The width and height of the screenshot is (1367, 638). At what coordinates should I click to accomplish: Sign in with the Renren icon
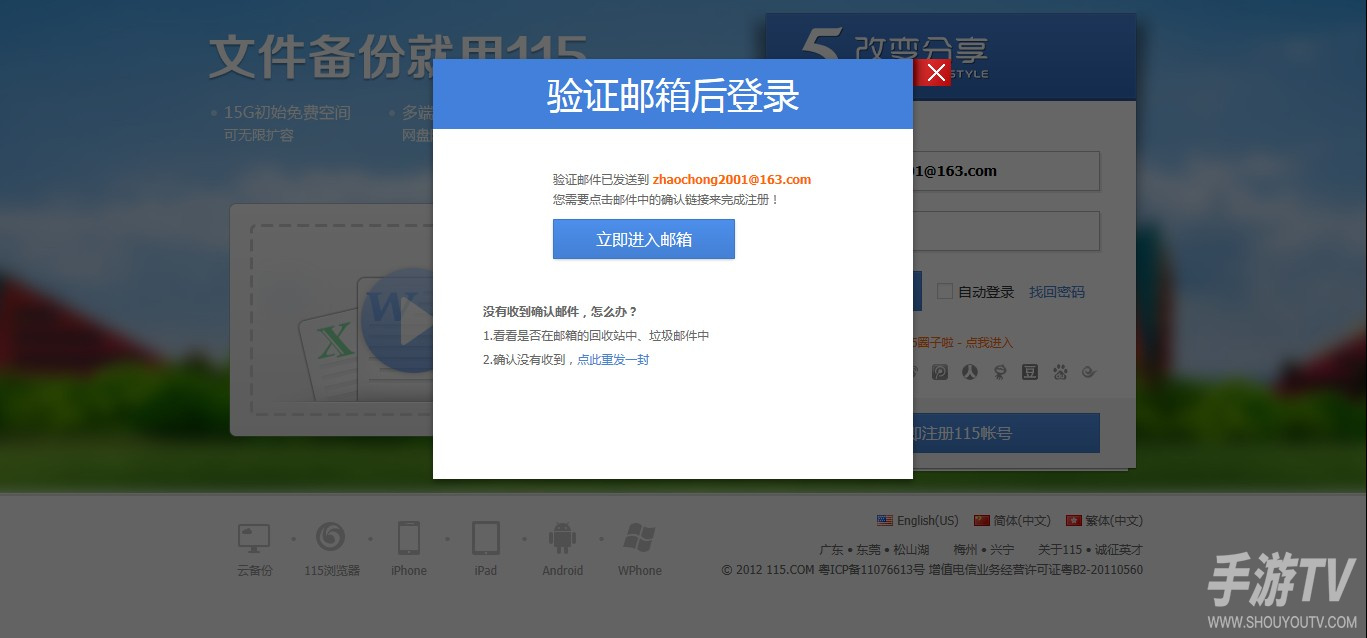(970, 372)
